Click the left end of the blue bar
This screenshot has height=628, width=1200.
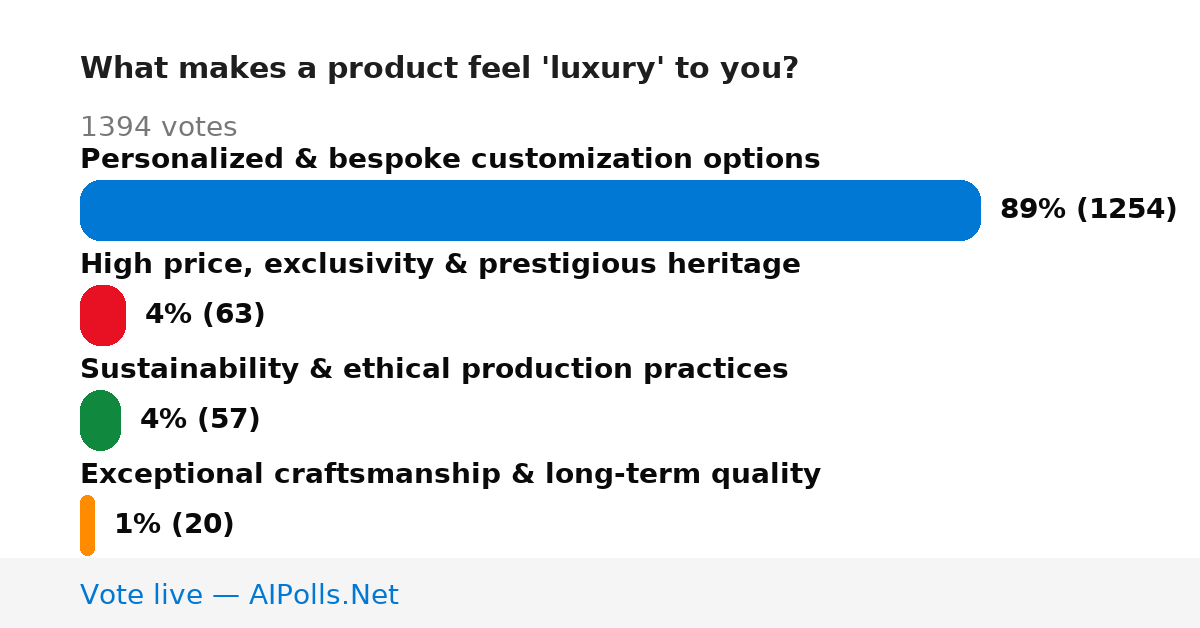pyautogui.click(x=90, y=210)
